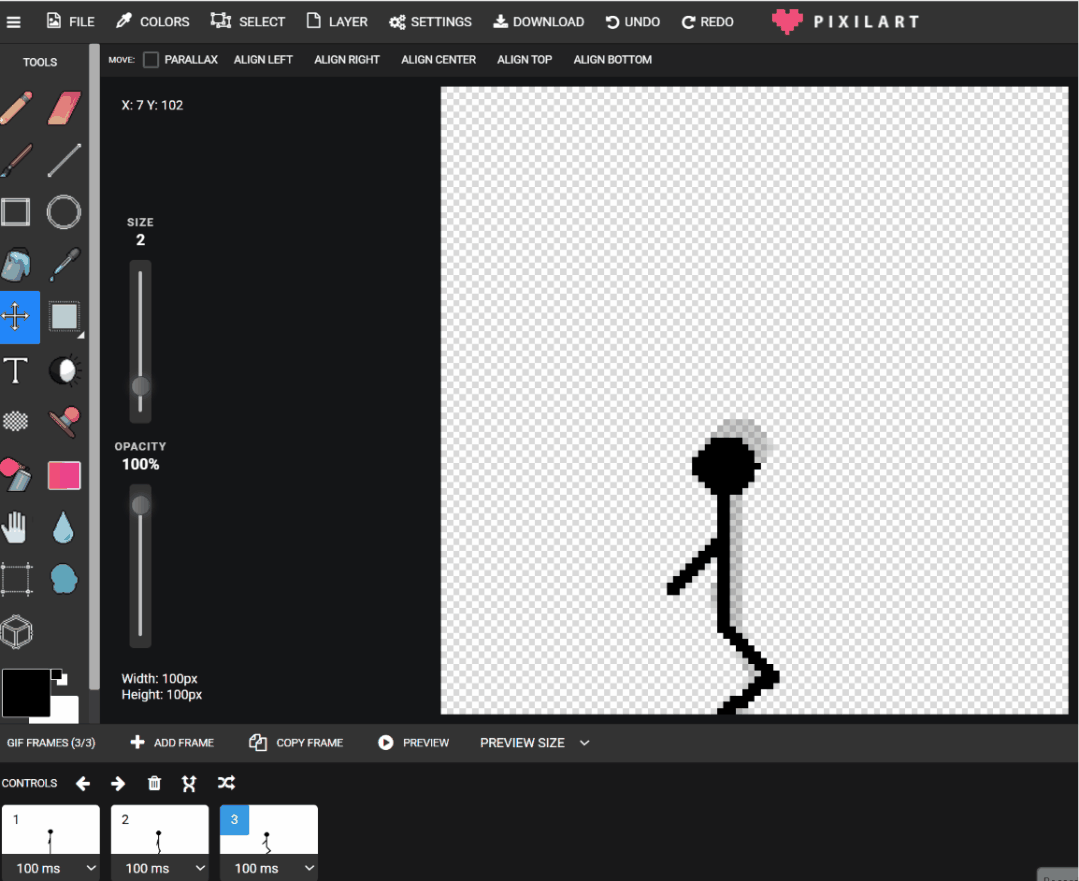Viewport: 1079px width, 881px height.
Task: Expand the Preview Size dropdown
Action: [535, 743]
